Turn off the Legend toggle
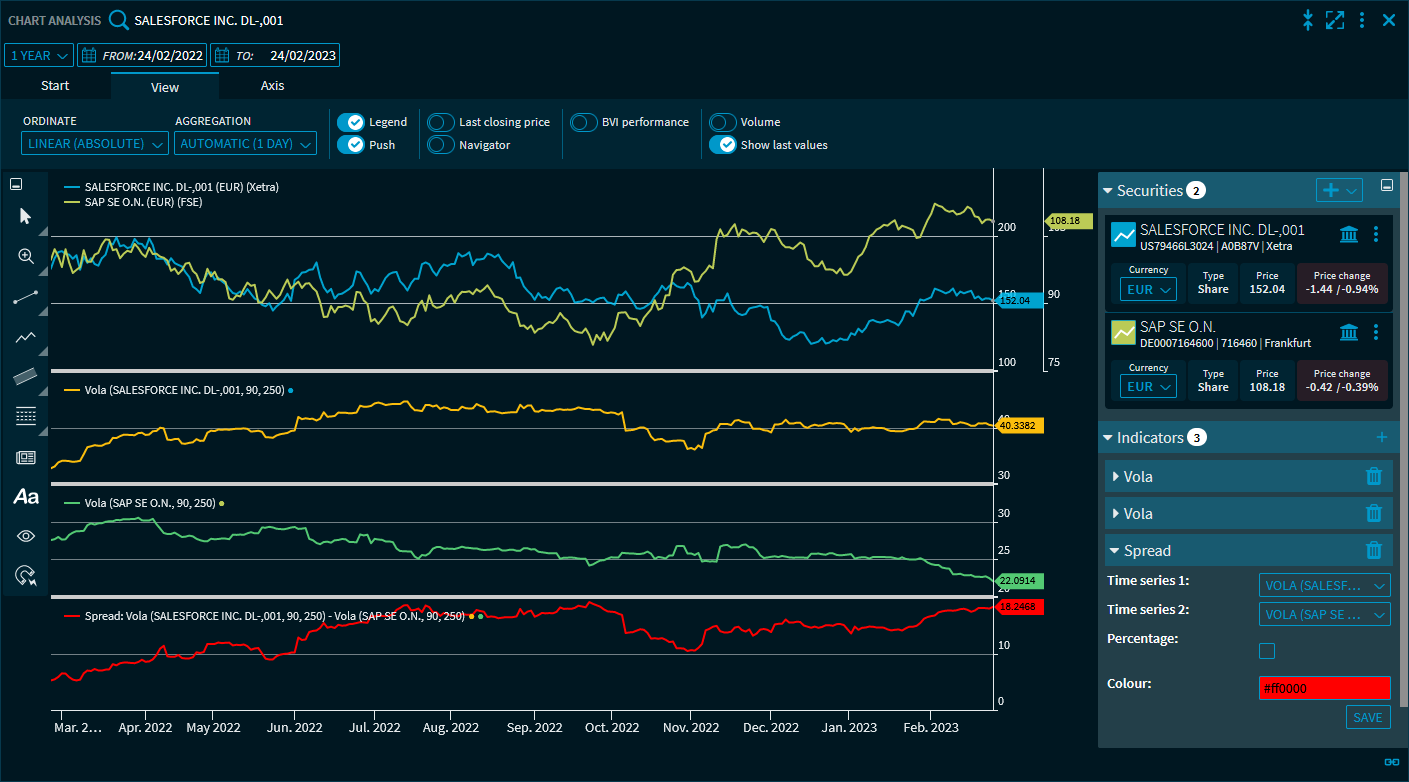The height and width of the screenshot is (782, 1409). [350, 122]
